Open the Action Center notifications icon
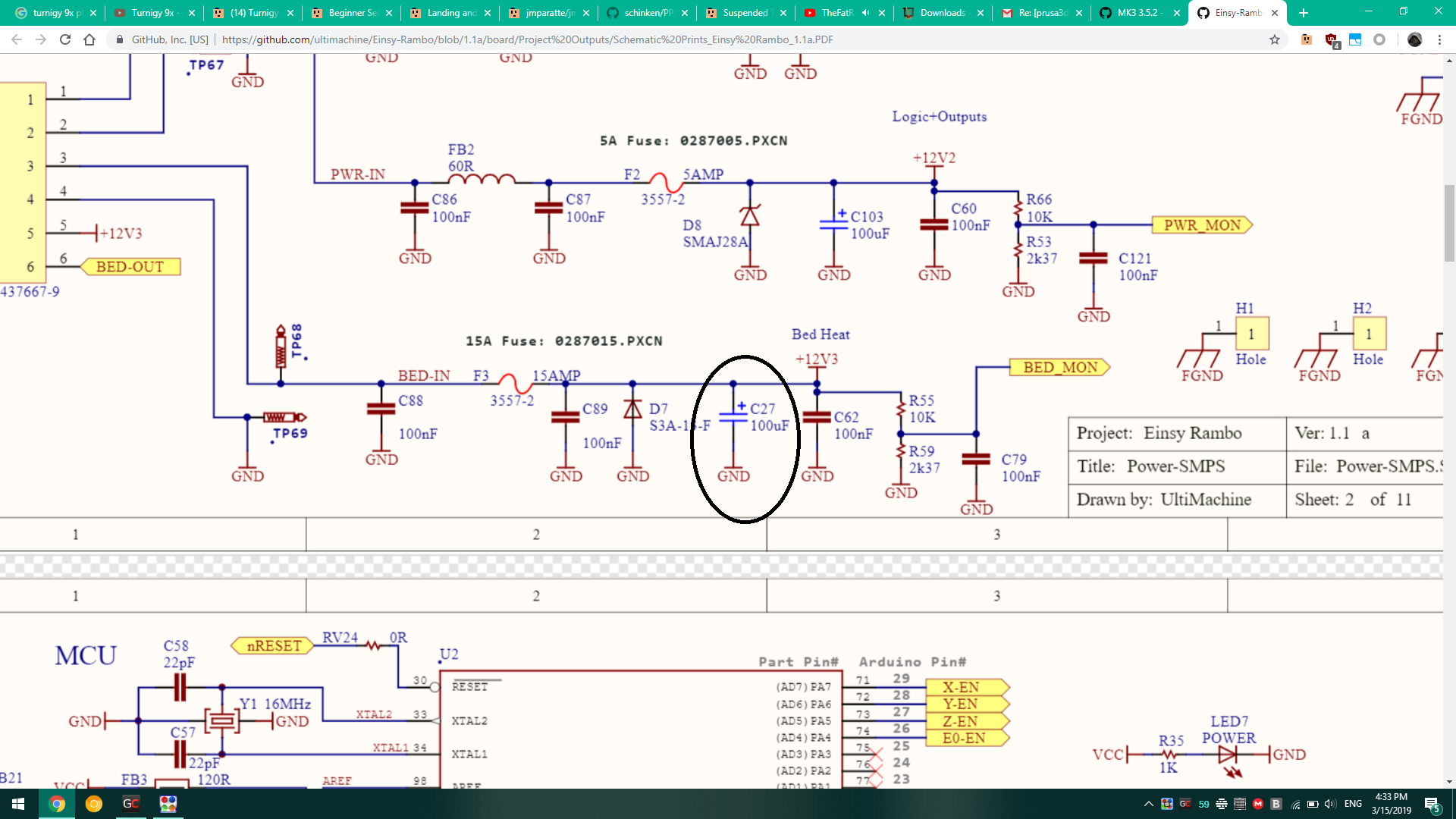The image size is (1456, 819). click(x=1432, y=804)
